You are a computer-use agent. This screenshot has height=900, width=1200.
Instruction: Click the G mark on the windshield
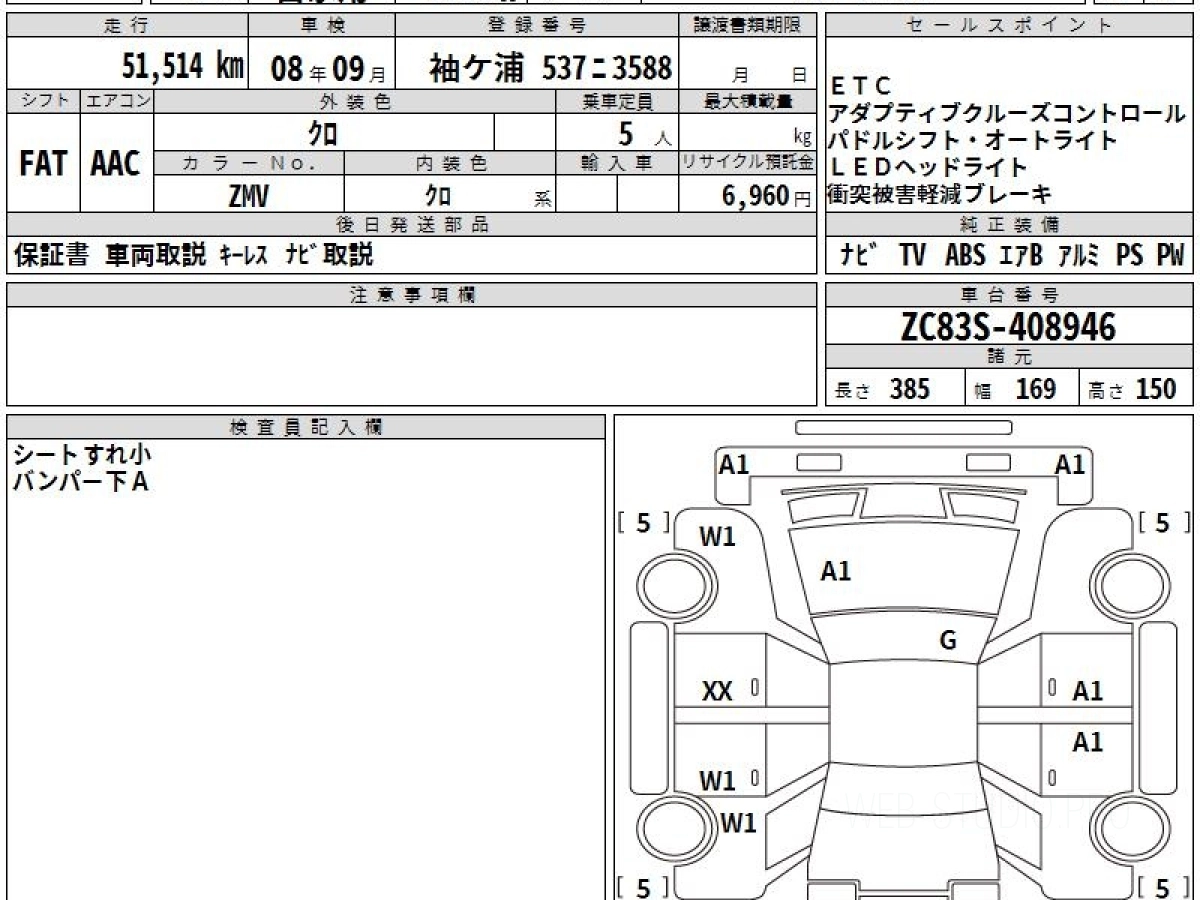pyautogui.click(x=947, y=641)
